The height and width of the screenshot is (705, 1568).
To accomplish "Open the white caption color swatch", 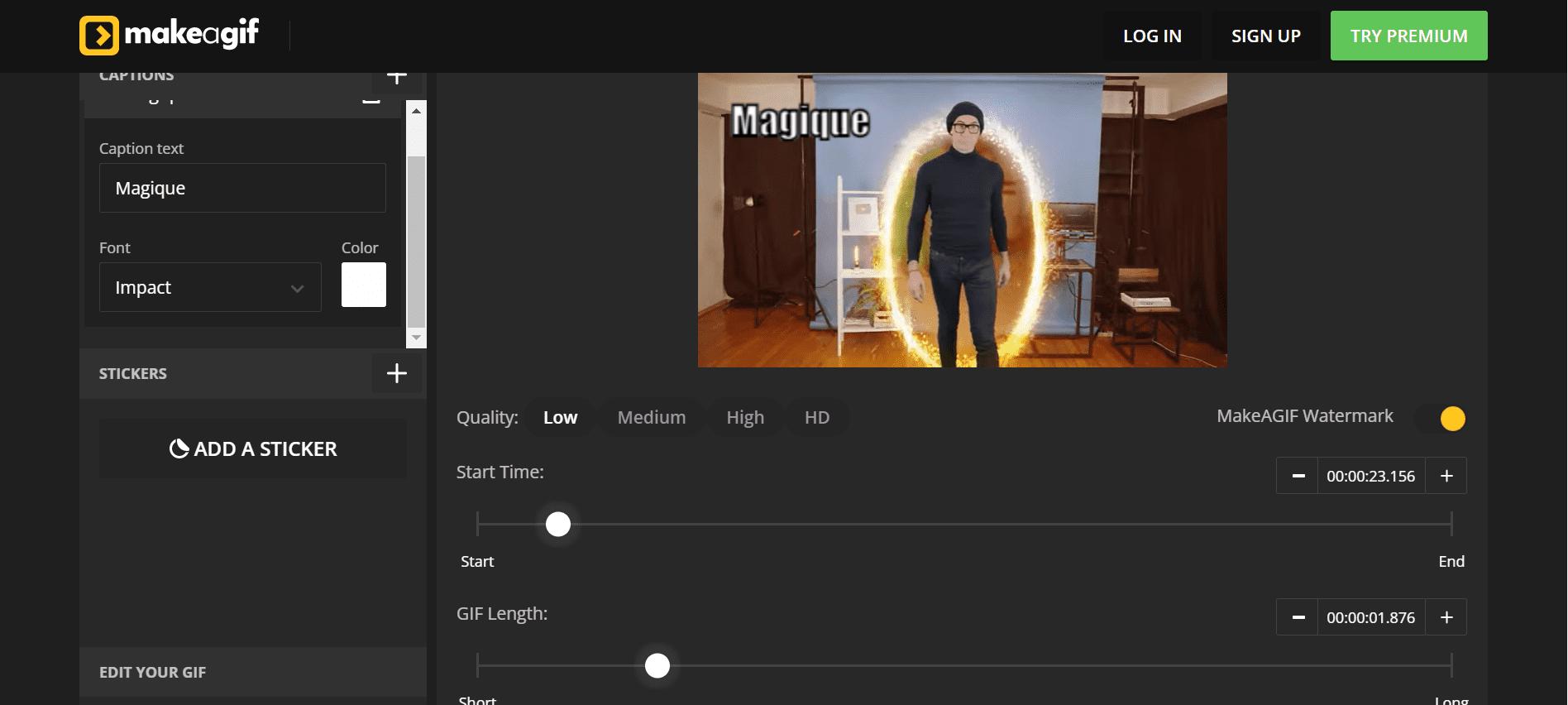I will 364,285.
